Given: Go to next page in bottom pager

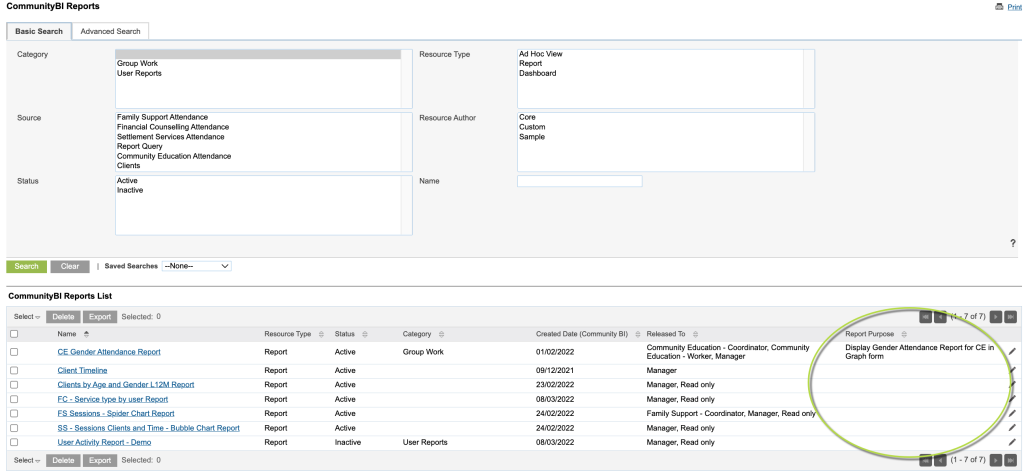Looking at the screenshot, I should point(996,460).
